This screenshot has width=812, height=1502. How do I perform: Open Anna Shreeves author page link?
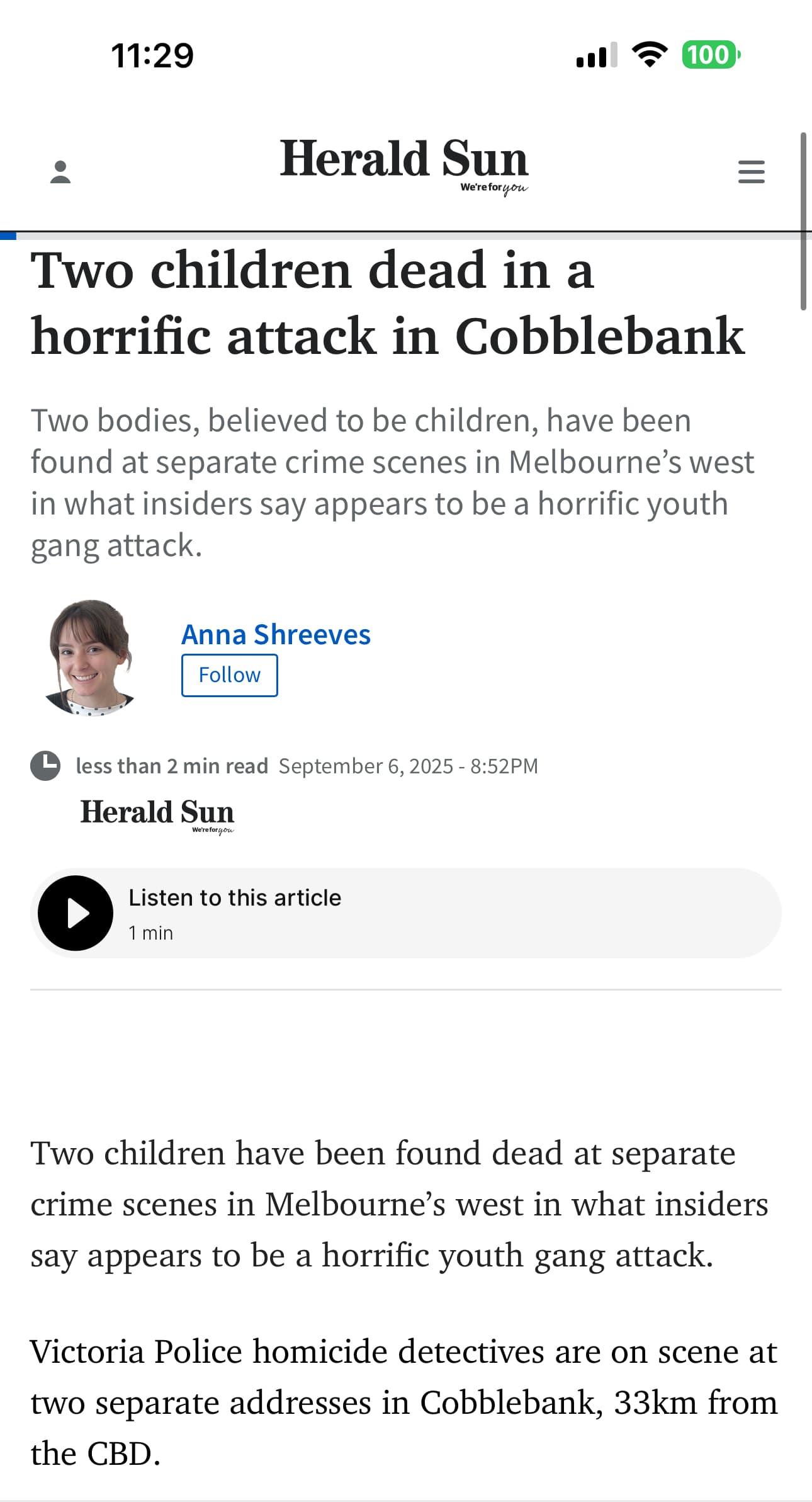(276, 634)
